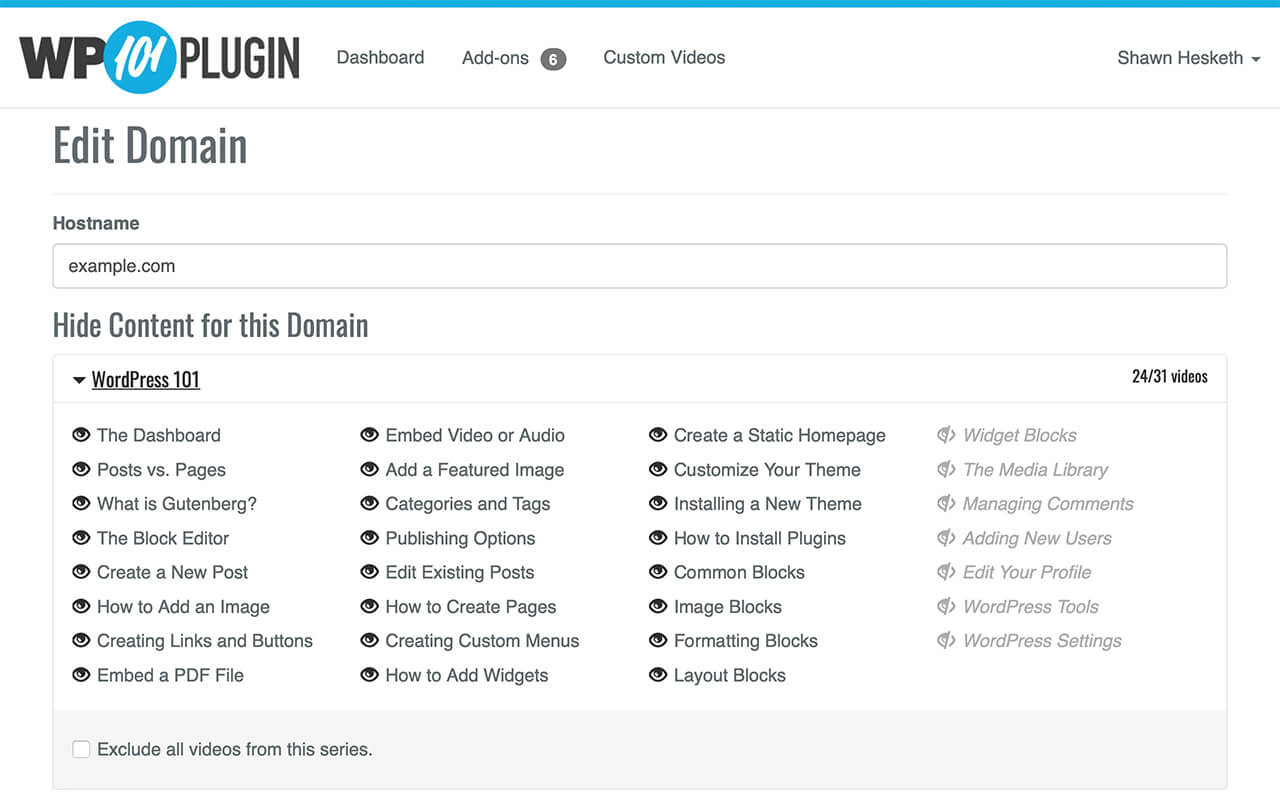
Task: Click eye icon beside Formatting Blocks
Action: 658,641
